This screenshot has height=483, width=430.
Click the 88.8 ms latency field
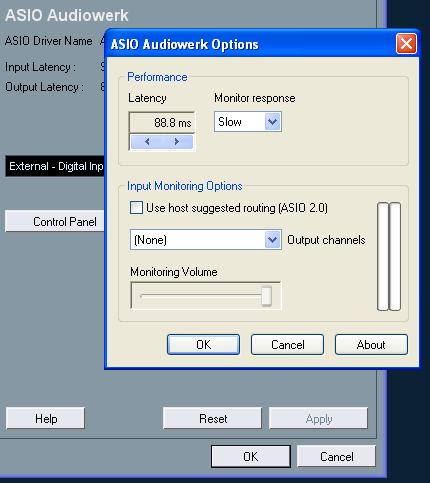(162, 123)
